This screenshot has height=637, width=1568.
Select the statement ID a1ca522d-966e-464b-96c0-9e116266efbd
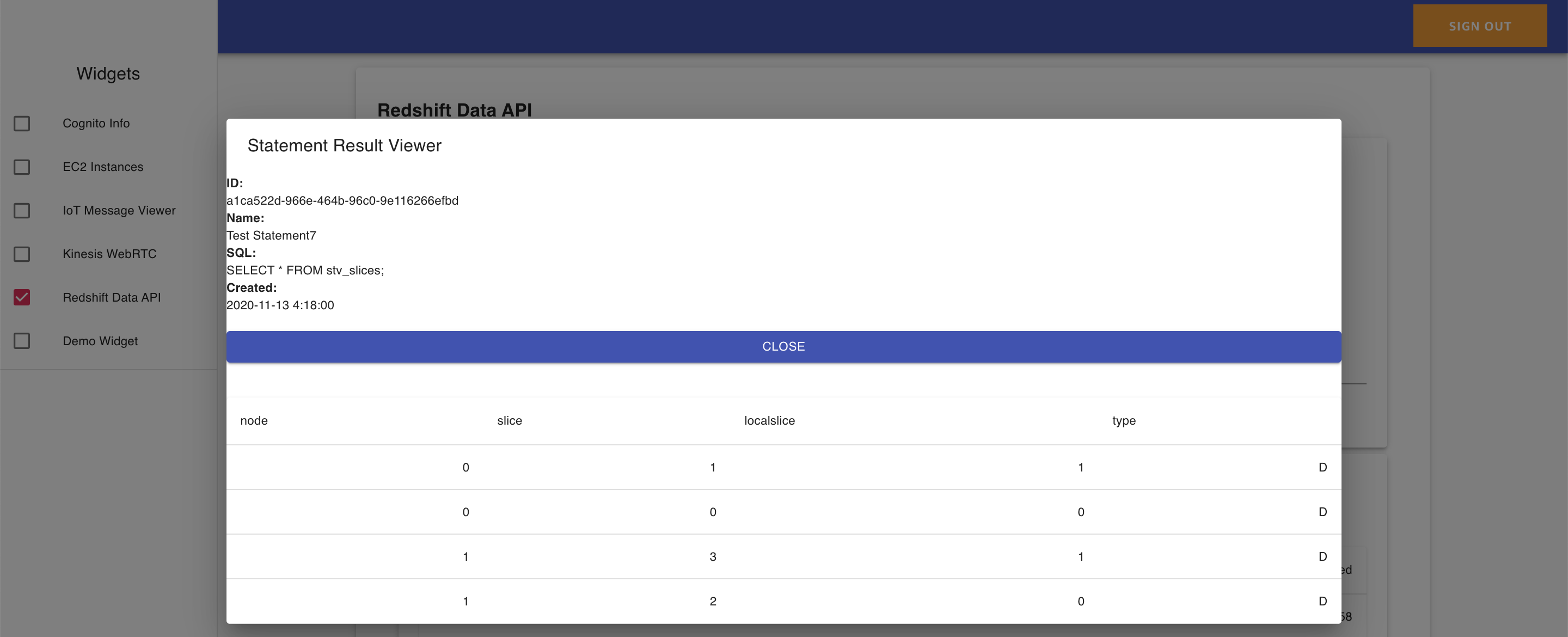tap(342, 201)
